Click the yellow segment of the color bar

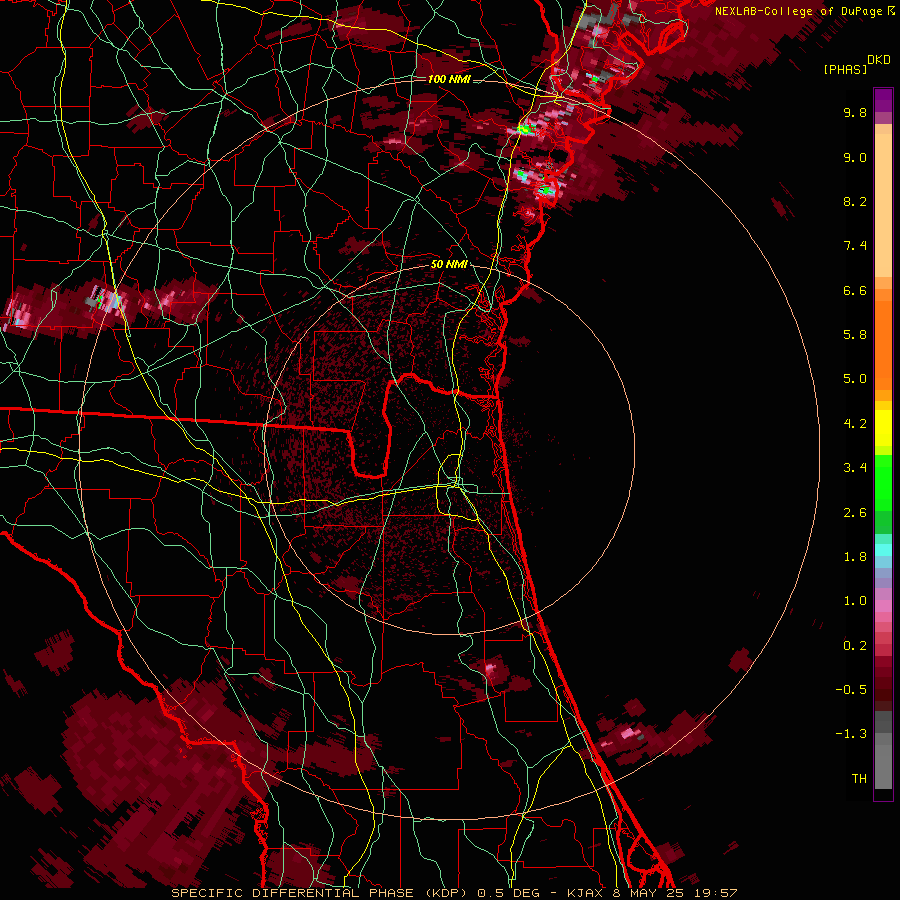click(883, 428)
